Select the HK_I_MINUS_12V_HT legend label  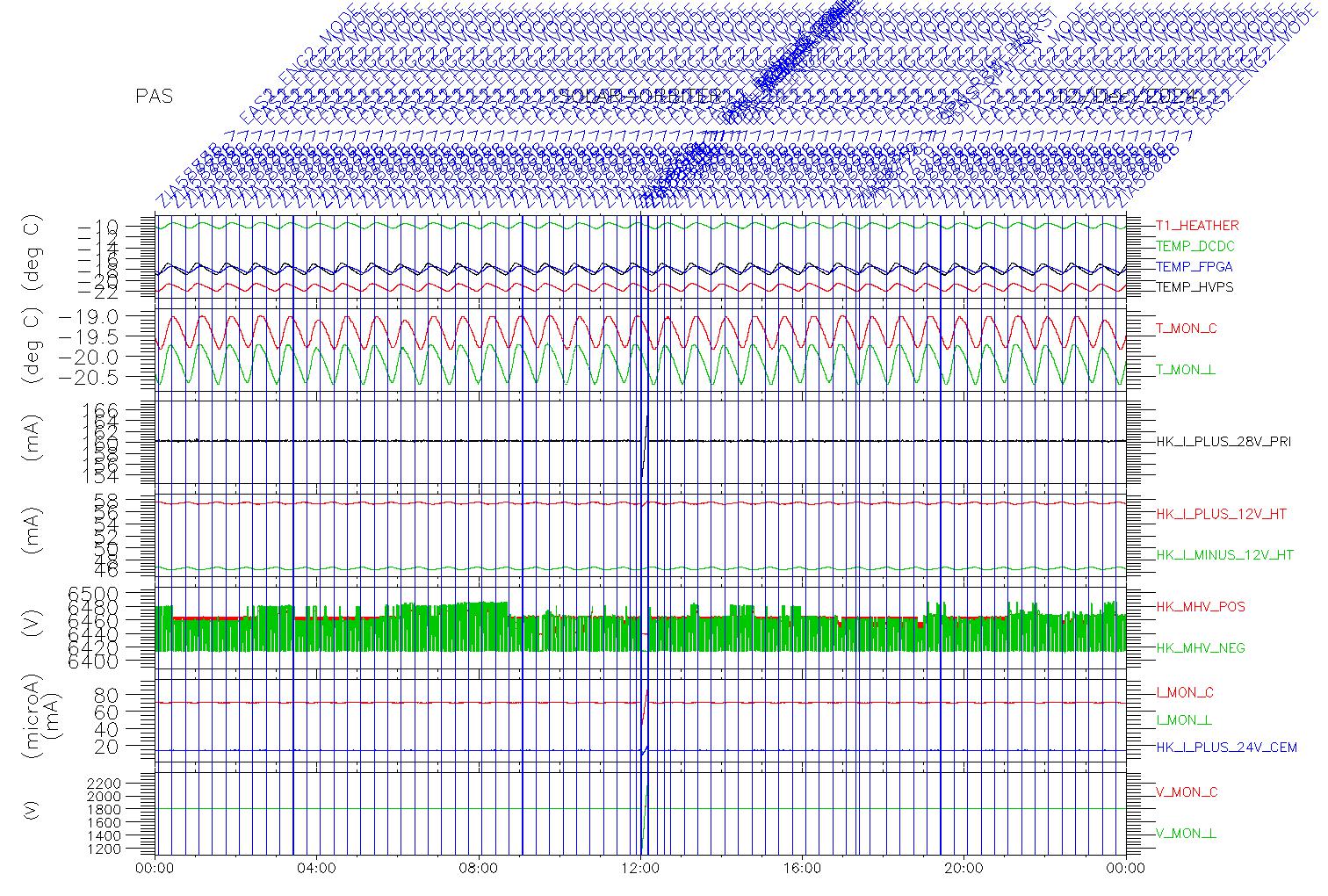point(1224,555)
